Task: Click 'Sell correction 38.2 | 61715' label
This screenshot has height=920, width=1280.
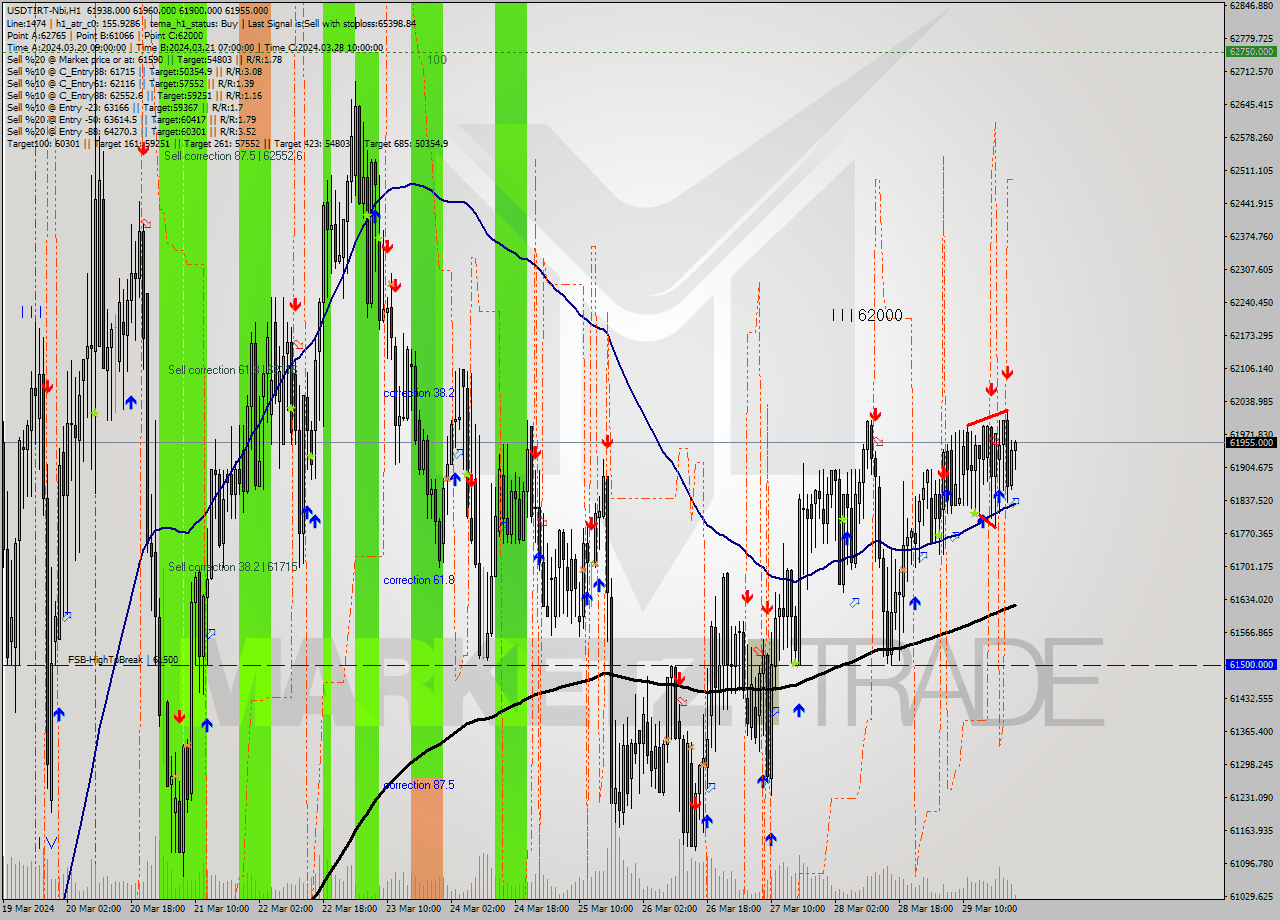Action: click(232, 567)
